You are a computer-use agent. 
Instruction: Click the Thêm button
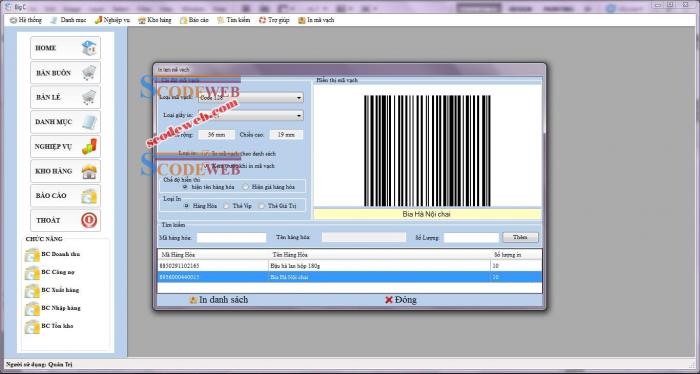(x=520, y=237)
